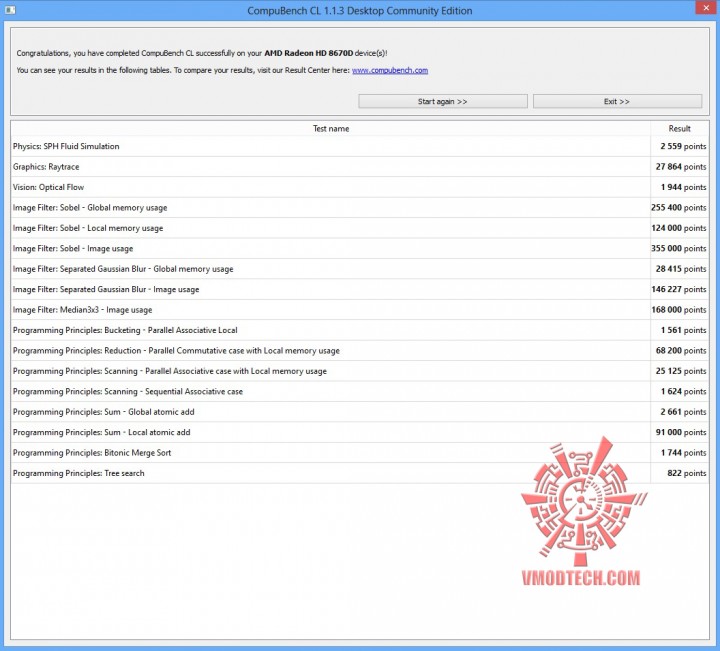This screenshot has width=720, height=651.
Task: Click the 91 000 points result
Action: point(681,432)
